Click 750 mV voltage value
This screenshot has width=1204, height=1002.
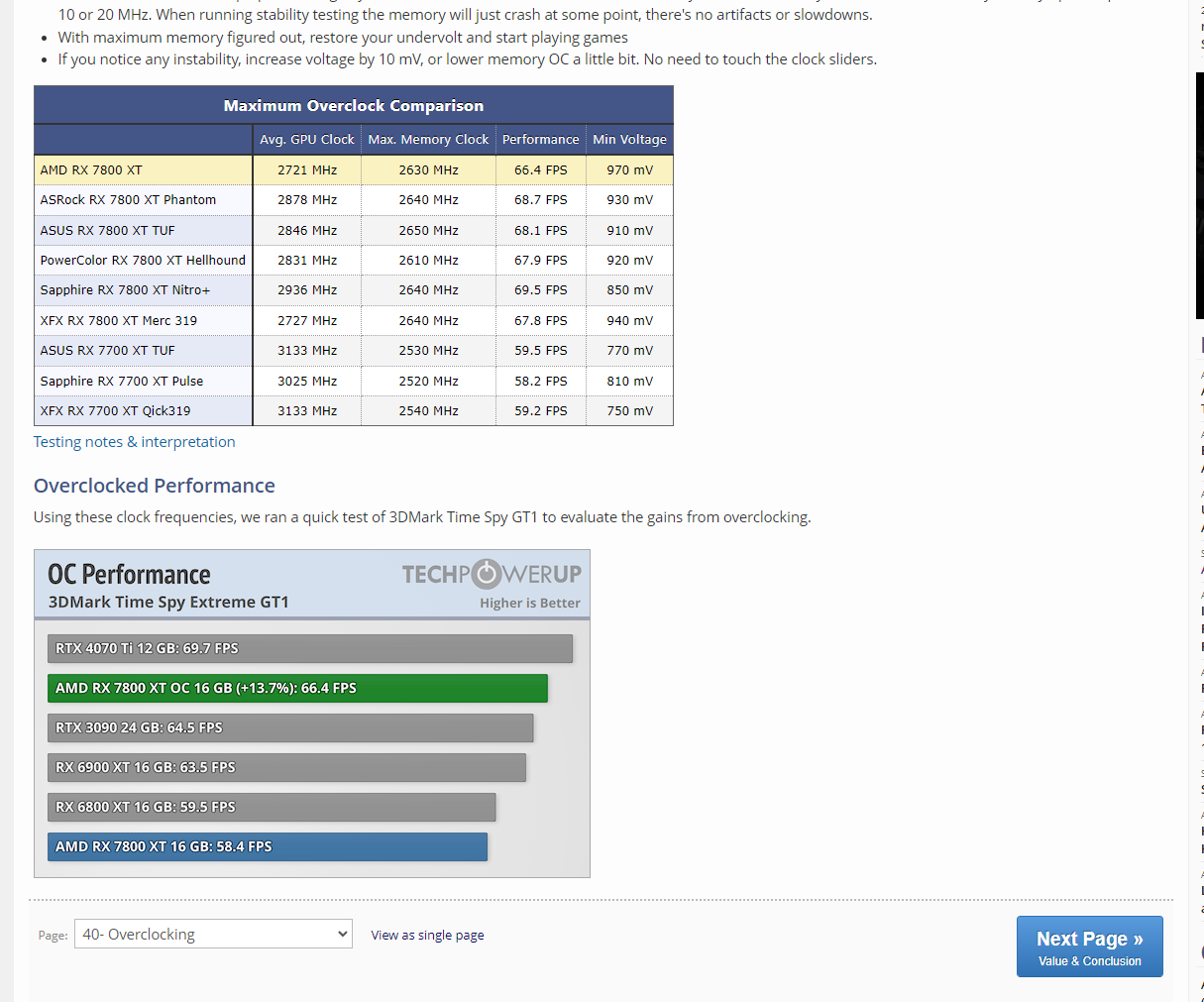click(630, 411)
